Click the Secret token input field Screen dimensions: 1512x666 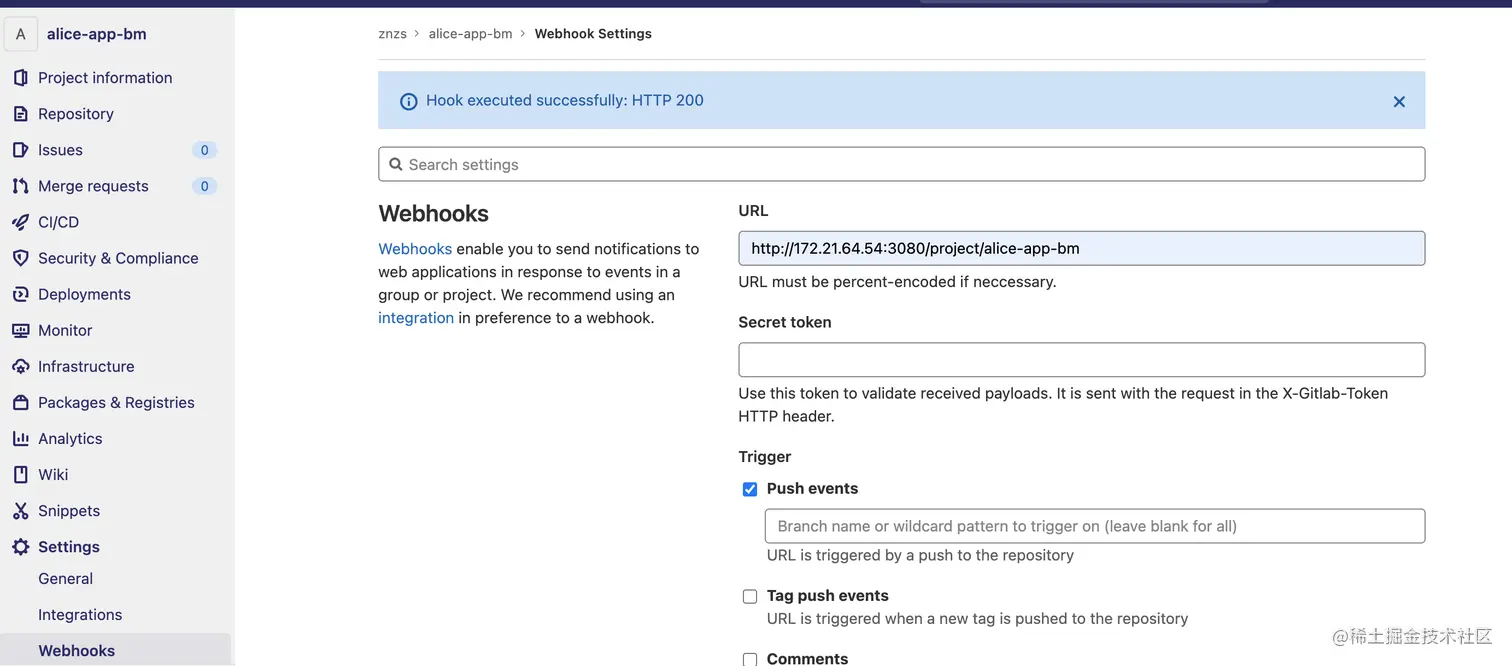point(1081,360)
